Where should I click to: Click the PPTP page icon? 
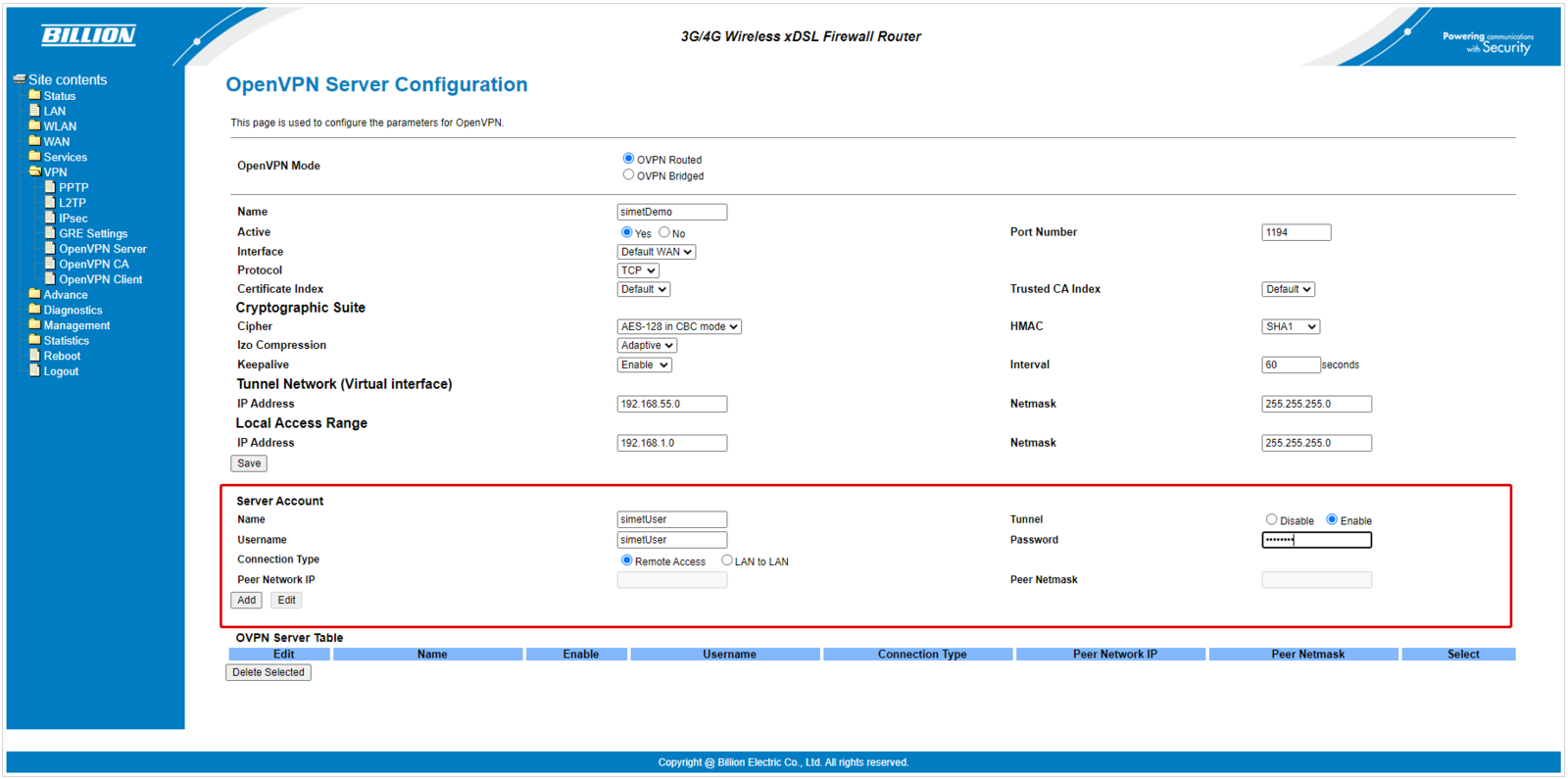(x=50, y=186)
